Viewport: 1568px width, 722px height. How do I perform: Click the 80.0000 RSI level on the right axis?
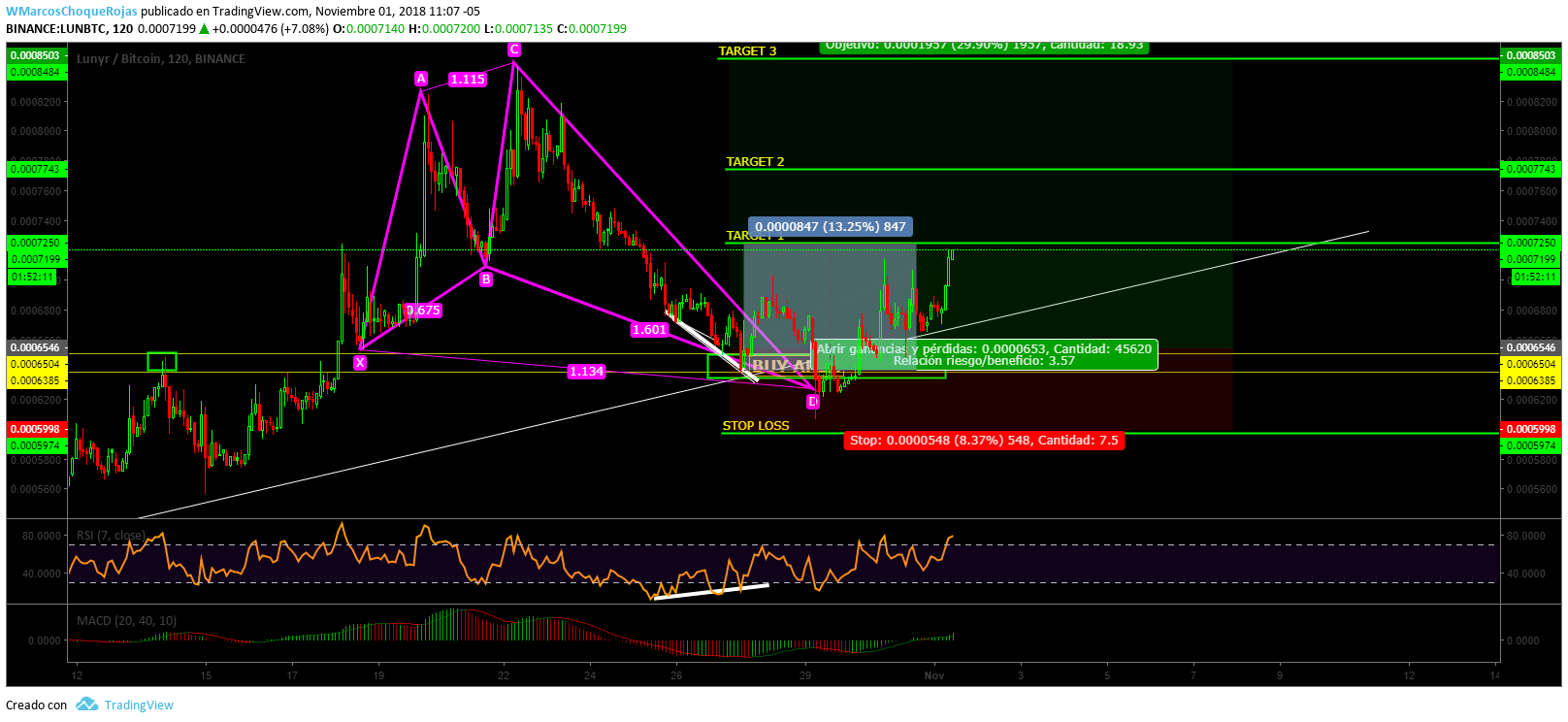tap(1526, 536)
